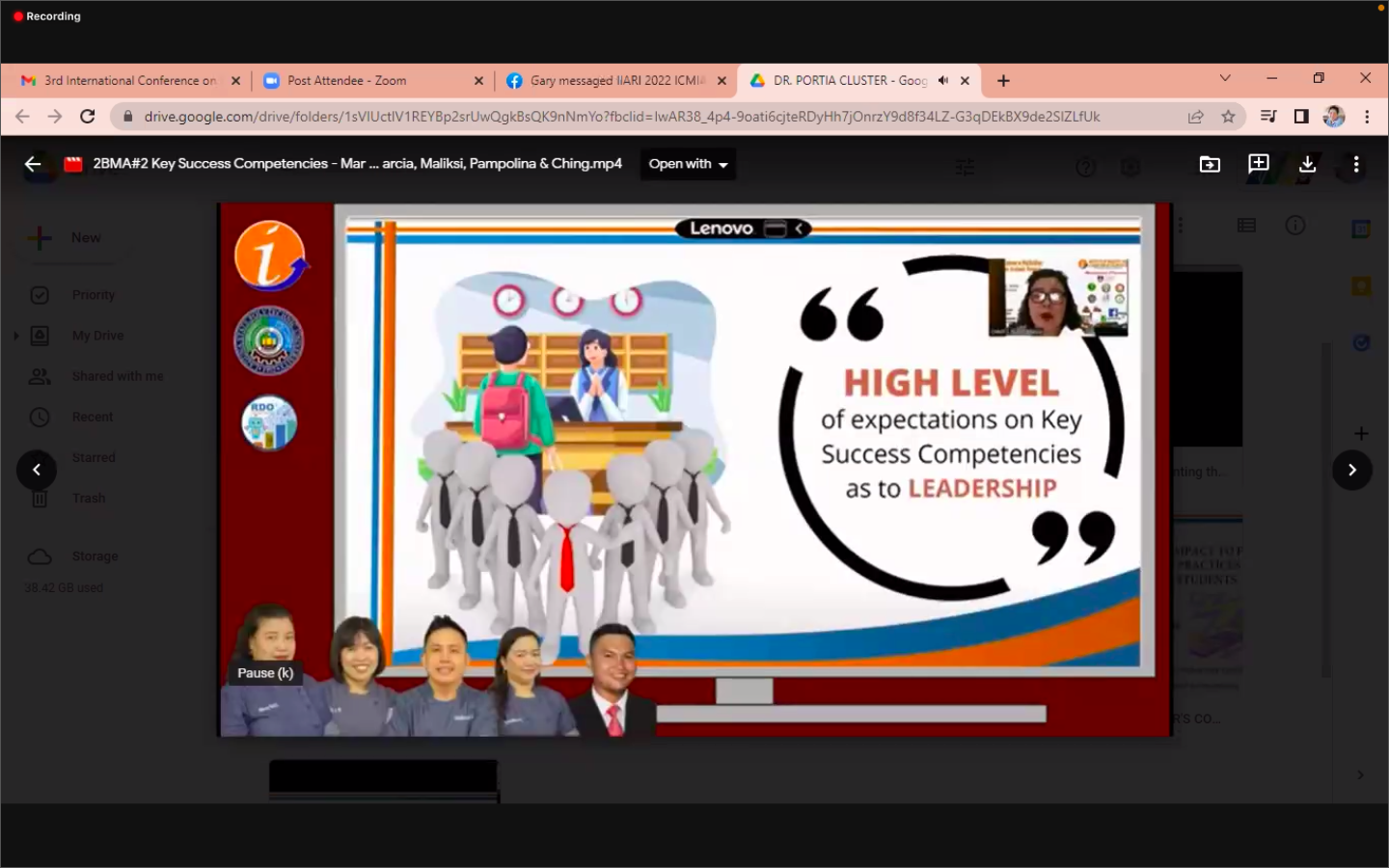
Task: Download the video file
Action: click(1307, 165)
